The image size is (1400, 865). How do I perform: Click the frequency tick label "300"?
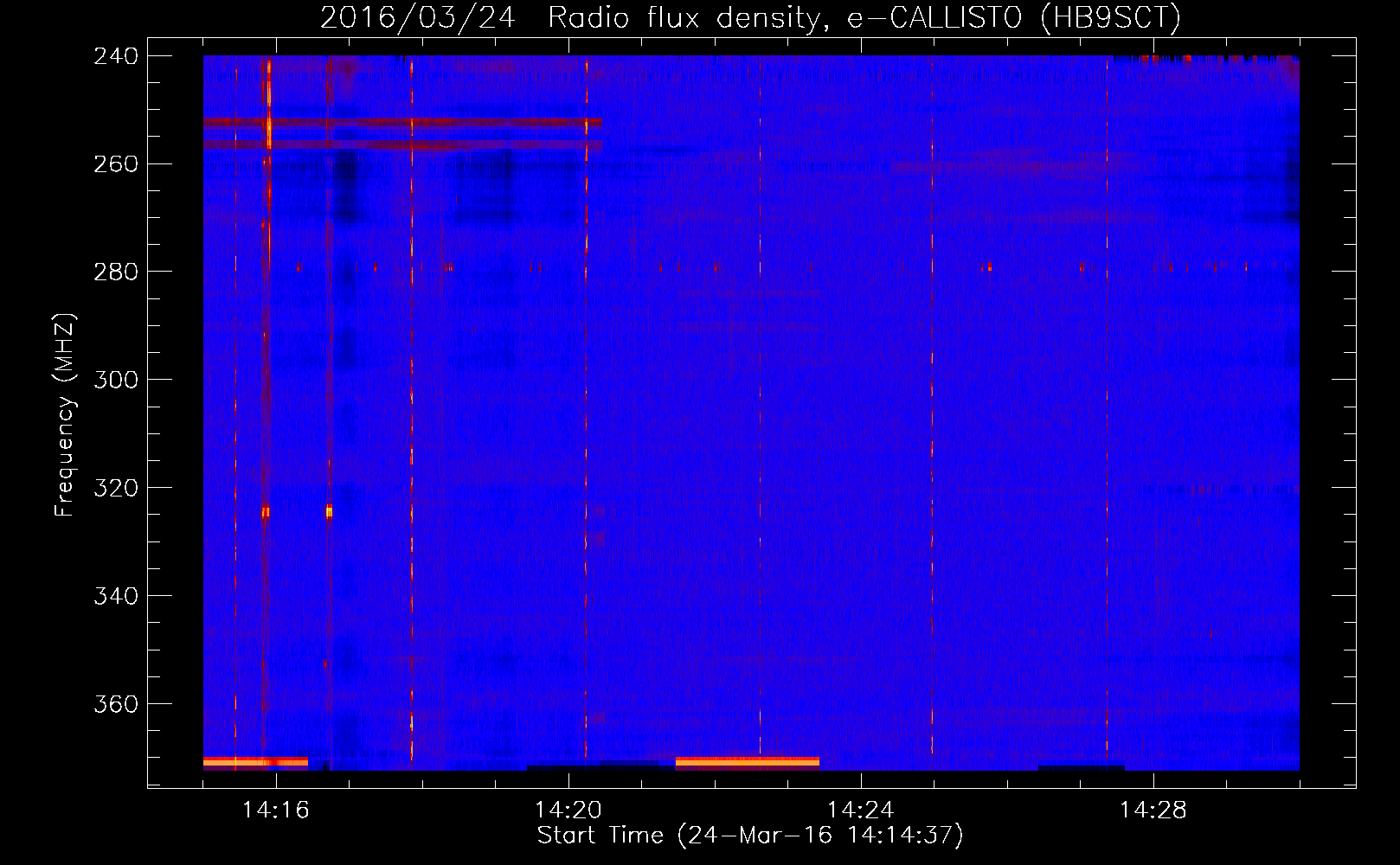tap(116, 381)
